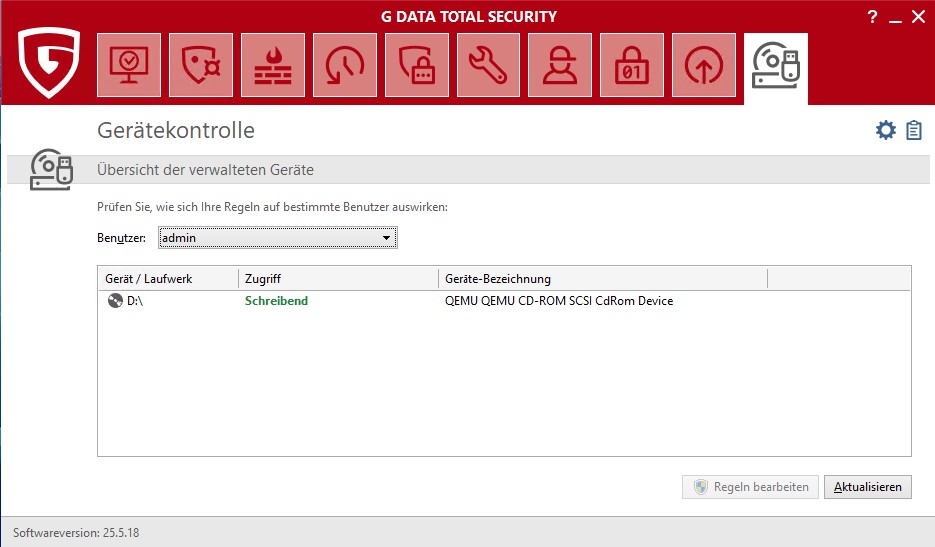Select the Device Control tab icon
935x547 pixels.
tap(776, 66)
